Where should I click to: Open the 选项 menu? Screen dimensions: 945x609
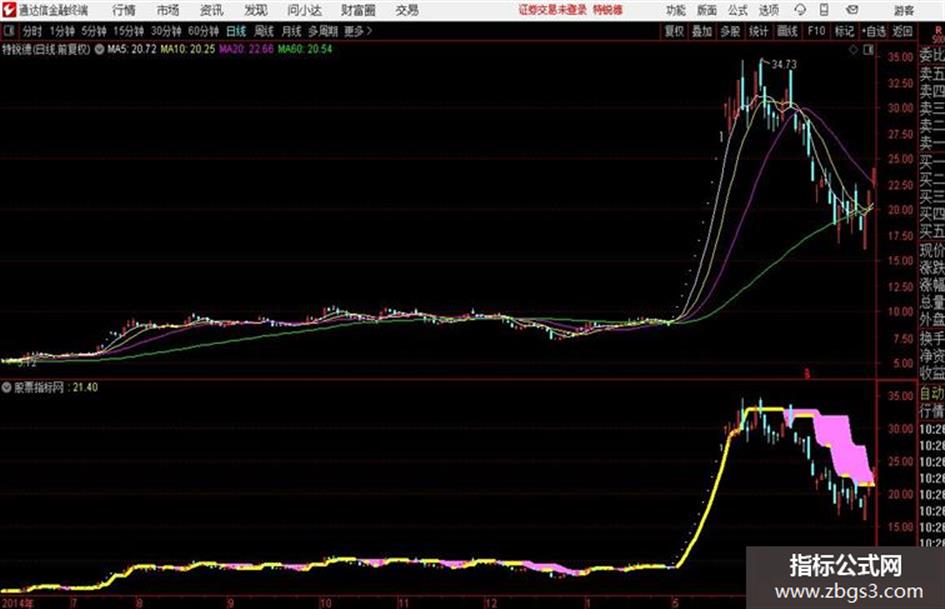769,10
